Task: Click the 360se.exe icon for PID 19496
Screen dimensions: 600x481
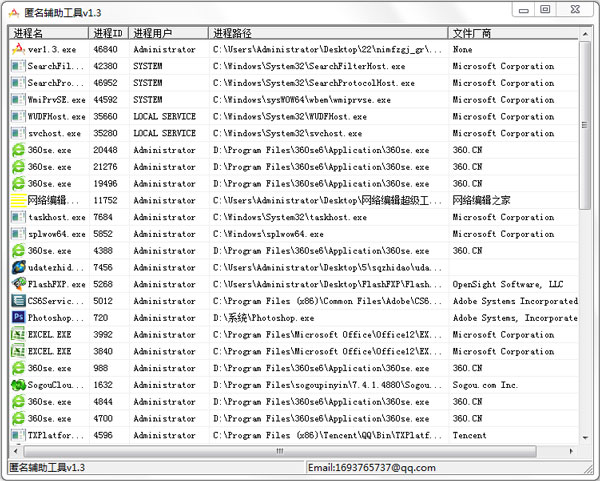Action: click(18, 184)
